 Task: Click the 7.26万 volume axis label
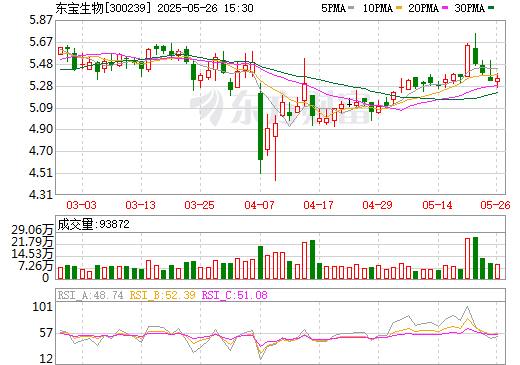coord(36,266)
